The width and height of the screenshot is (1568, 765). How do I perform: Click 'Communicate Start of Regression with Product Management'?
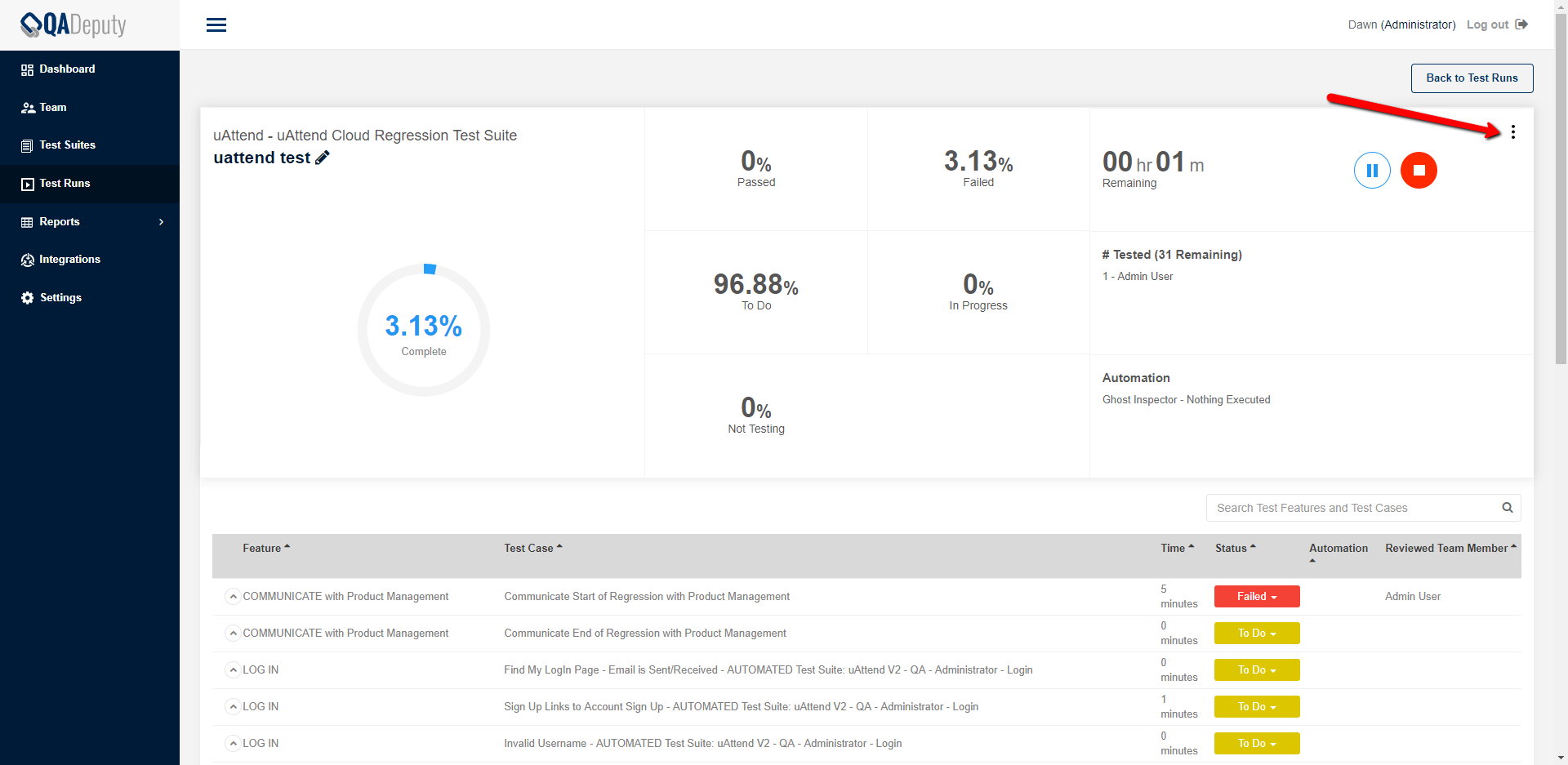[647, 597]
